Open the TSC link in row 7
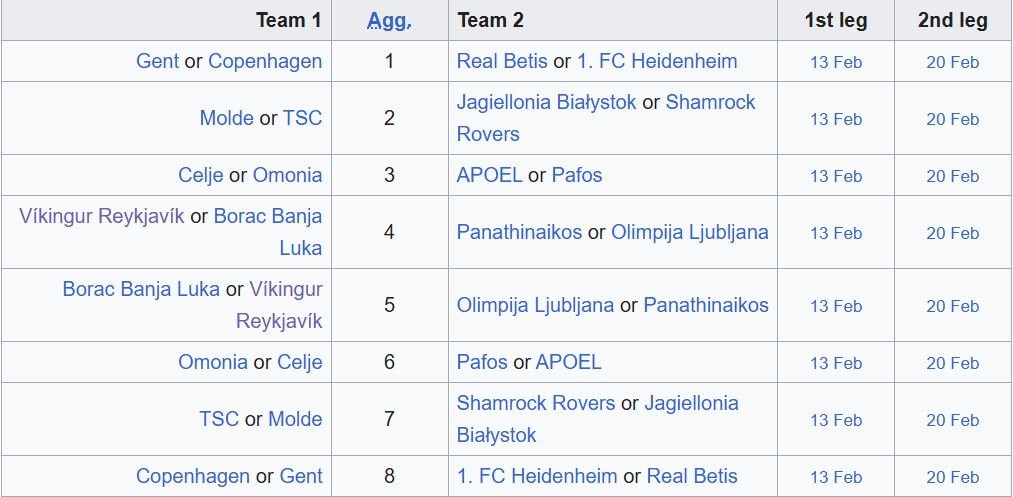This screenshot has height=497, width=1013. (219, 419)
